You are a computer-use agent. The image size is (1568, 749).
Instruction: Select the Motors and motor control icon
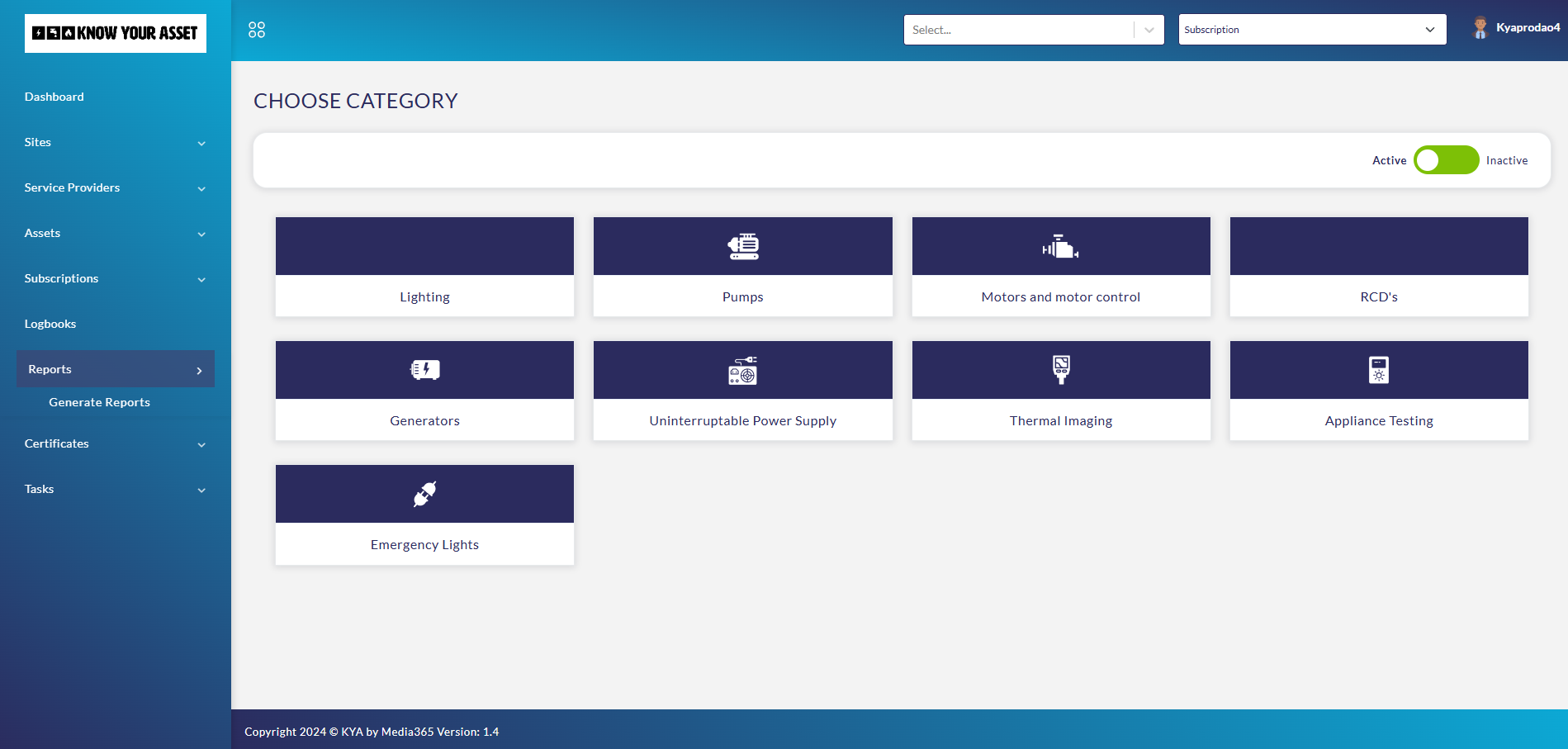click(x=1060, y=246)
